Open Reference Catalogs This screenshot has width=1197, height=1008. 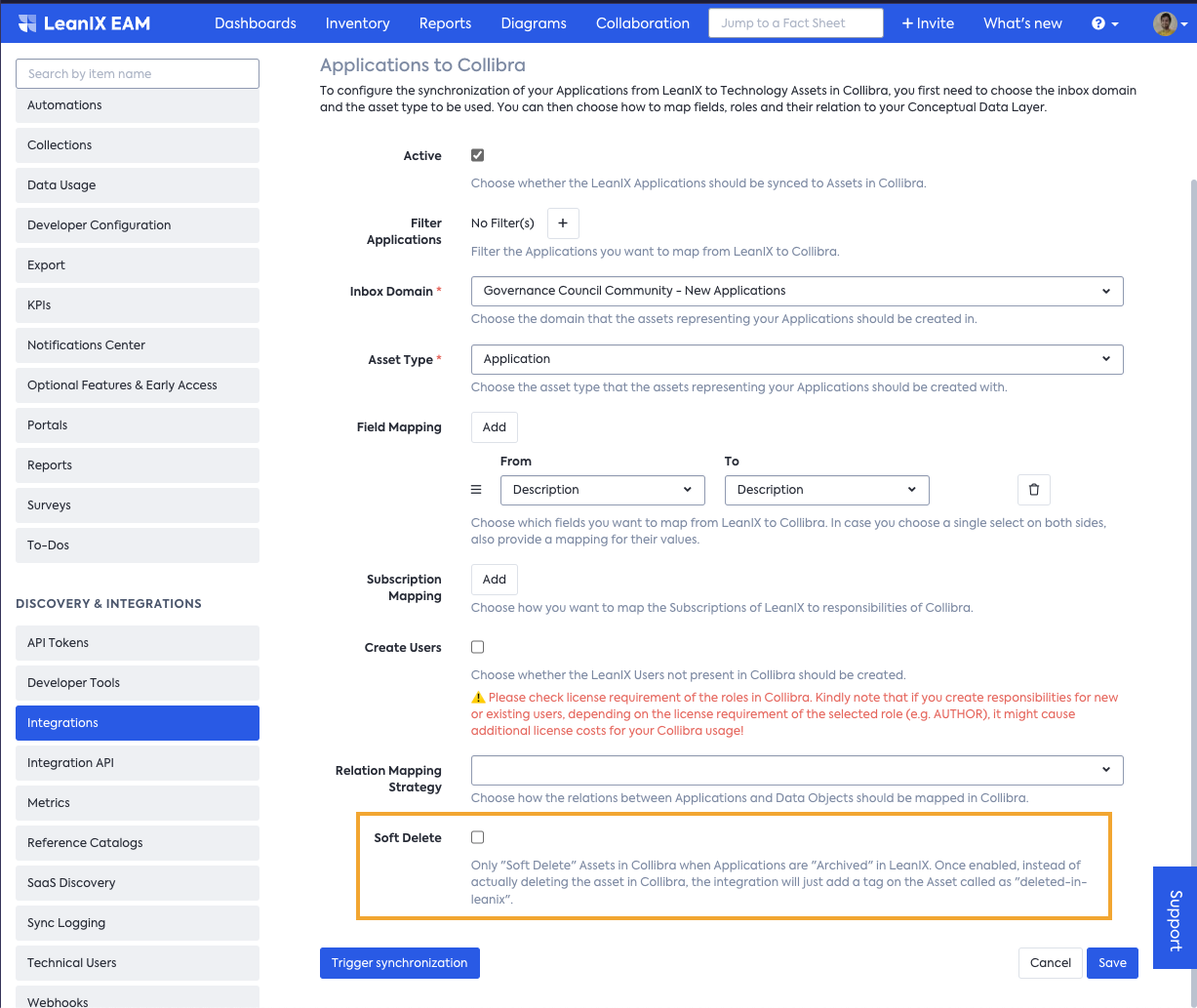138,843
